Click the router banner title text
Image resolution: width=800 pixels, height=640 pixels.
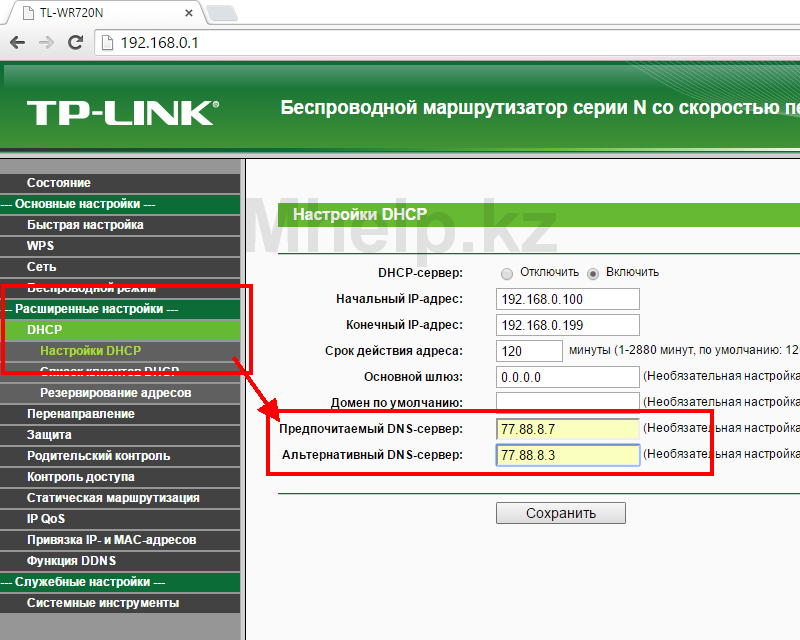[x=540, y=108]
